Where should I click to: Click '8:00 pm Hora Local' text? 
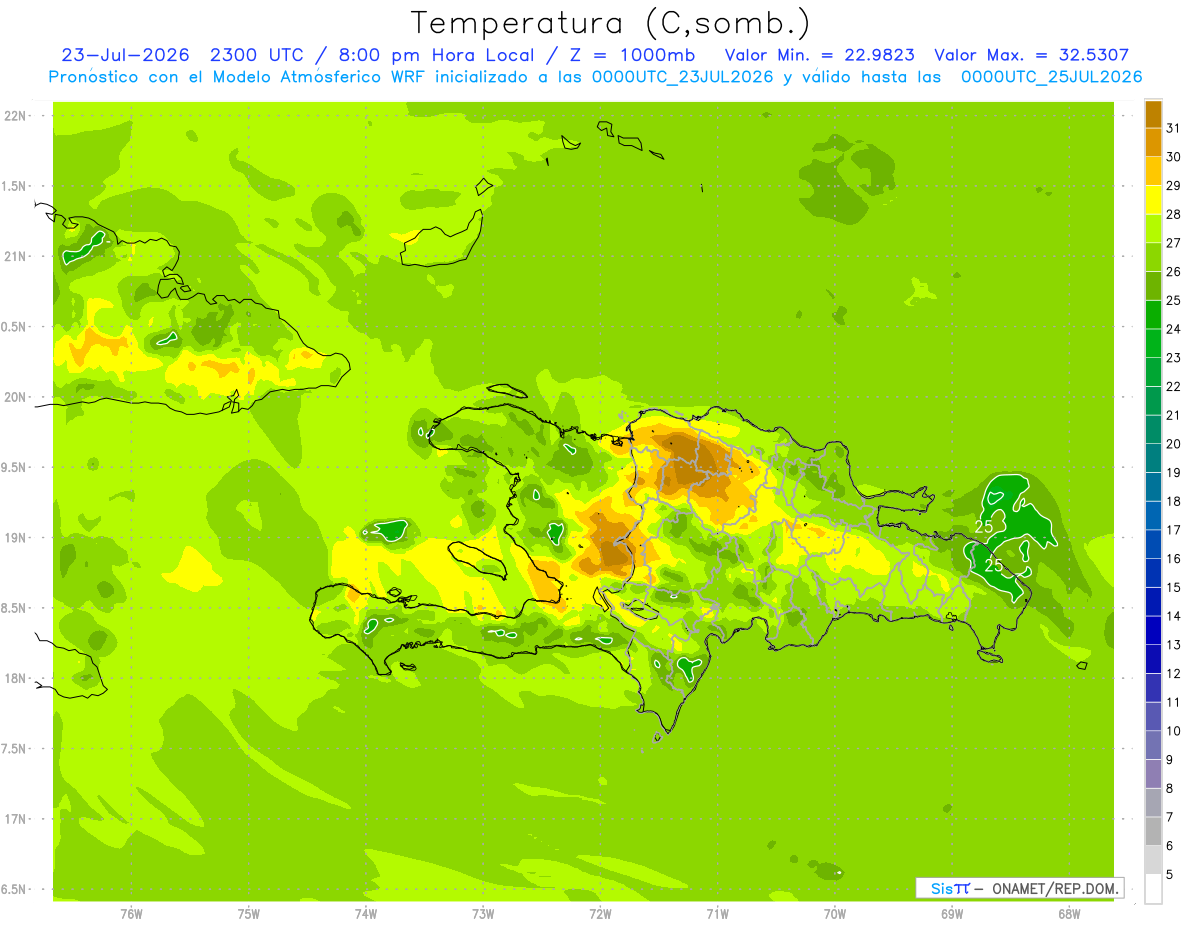[x=435, y=55]
